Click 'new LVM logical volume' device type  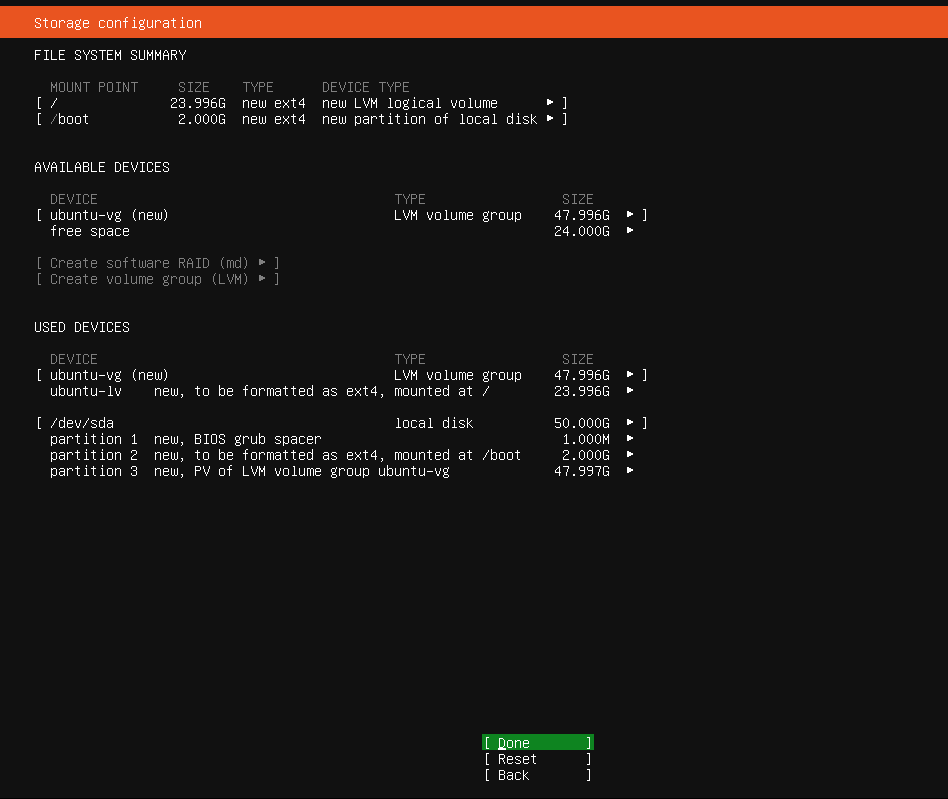pyautogui.click(x=410, y=103)
